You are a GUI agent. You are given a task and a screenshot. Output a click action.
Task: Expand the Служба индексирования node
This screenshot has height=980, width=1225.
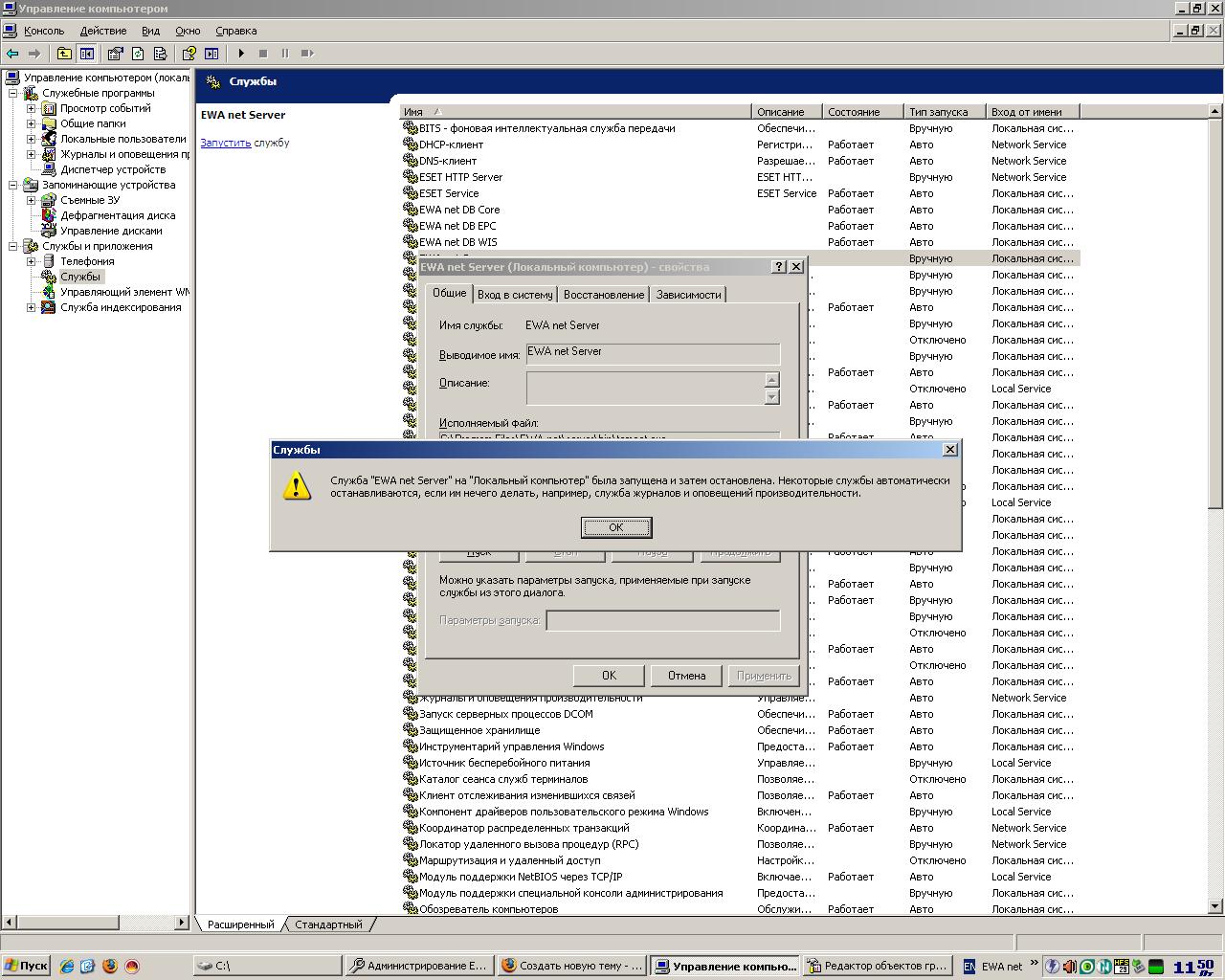coord(31,307)
